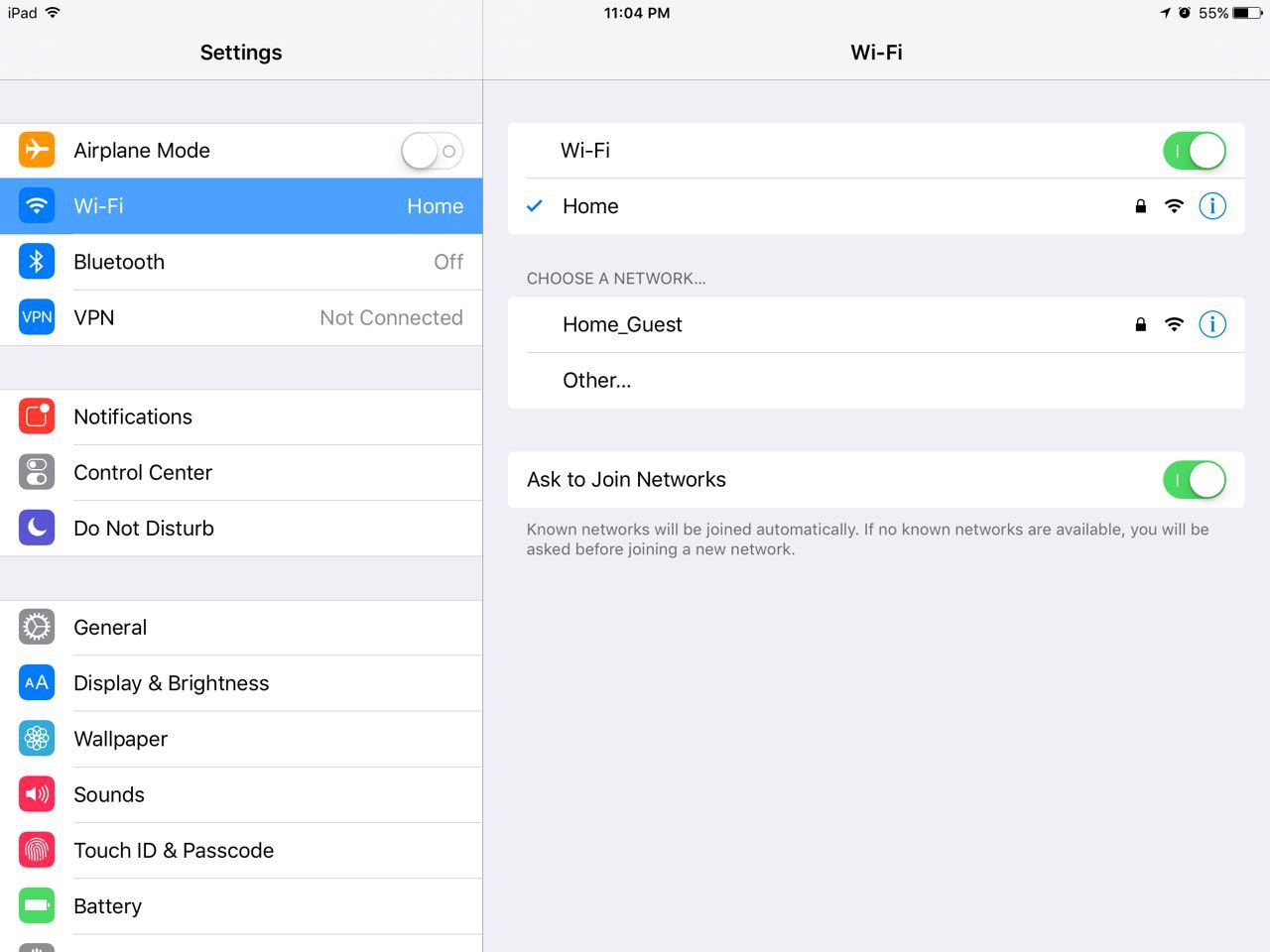Tap the Control Center icon
The height and width of the screenshot is (952, 1270).
coord(37,472)
